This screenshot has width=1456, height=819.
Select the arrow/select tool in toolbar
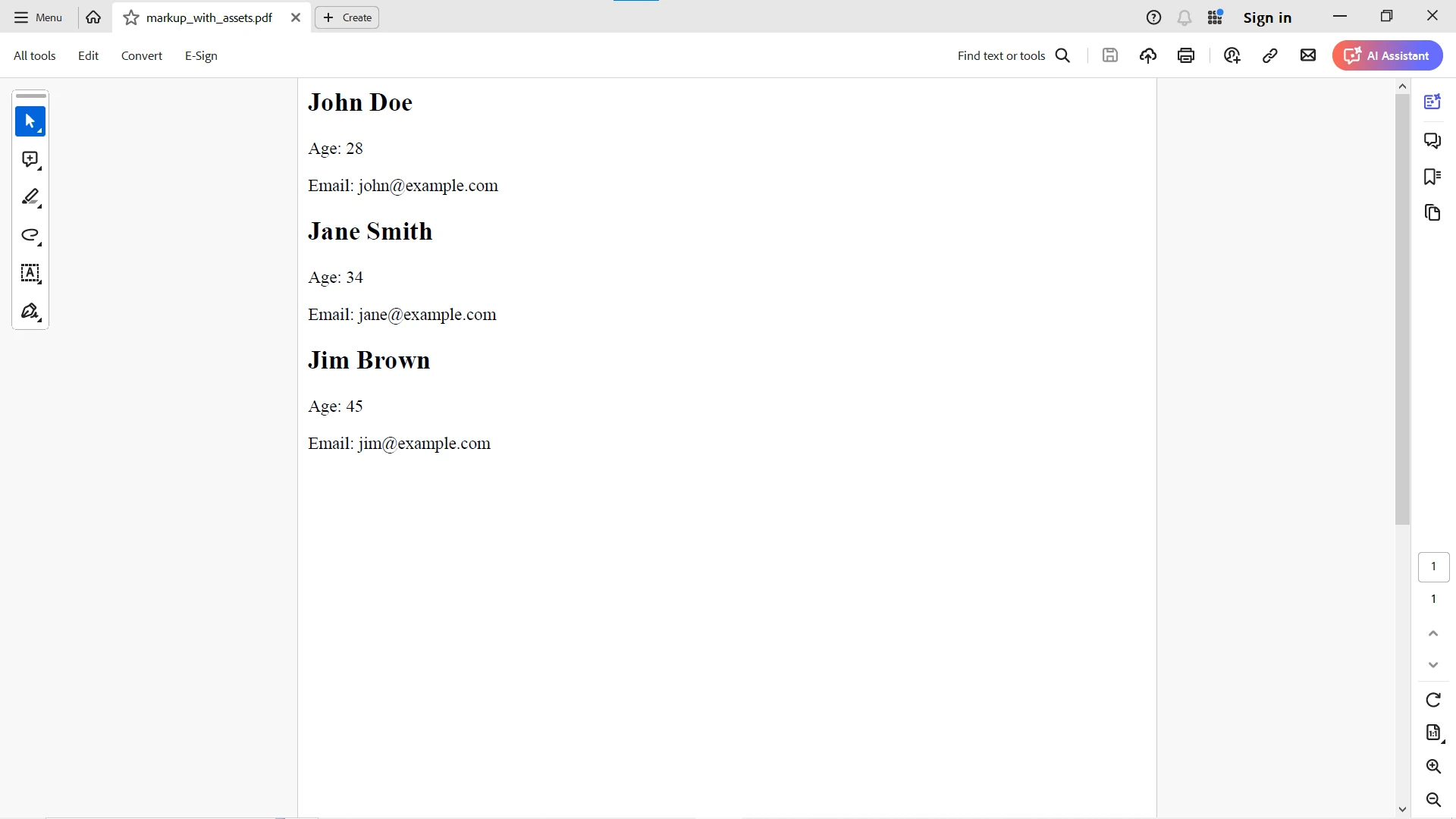pyautogui.click(x=30, y=121)
